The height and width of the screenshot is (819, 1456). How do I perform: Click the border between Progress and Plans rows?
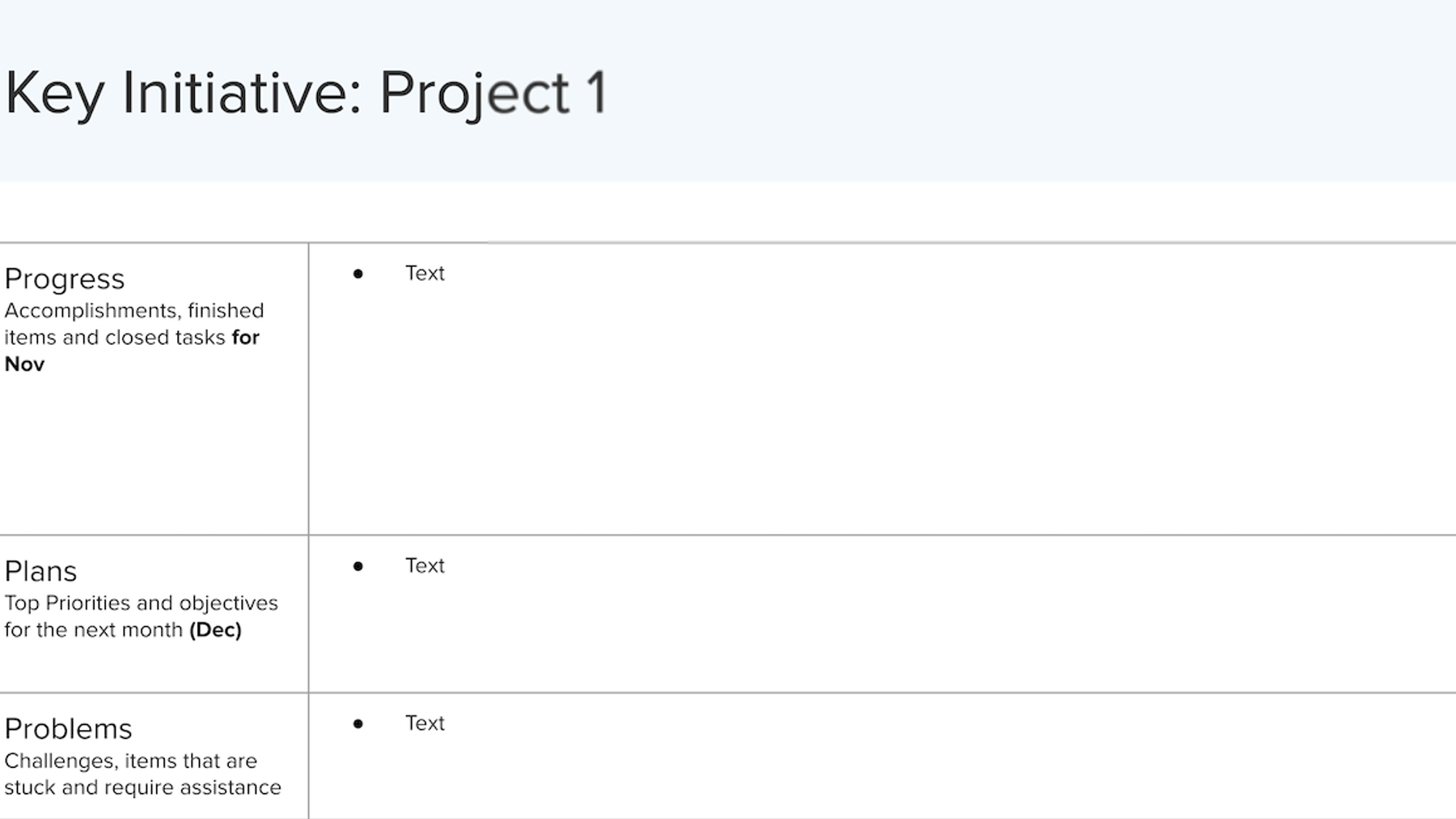(728, 535)
